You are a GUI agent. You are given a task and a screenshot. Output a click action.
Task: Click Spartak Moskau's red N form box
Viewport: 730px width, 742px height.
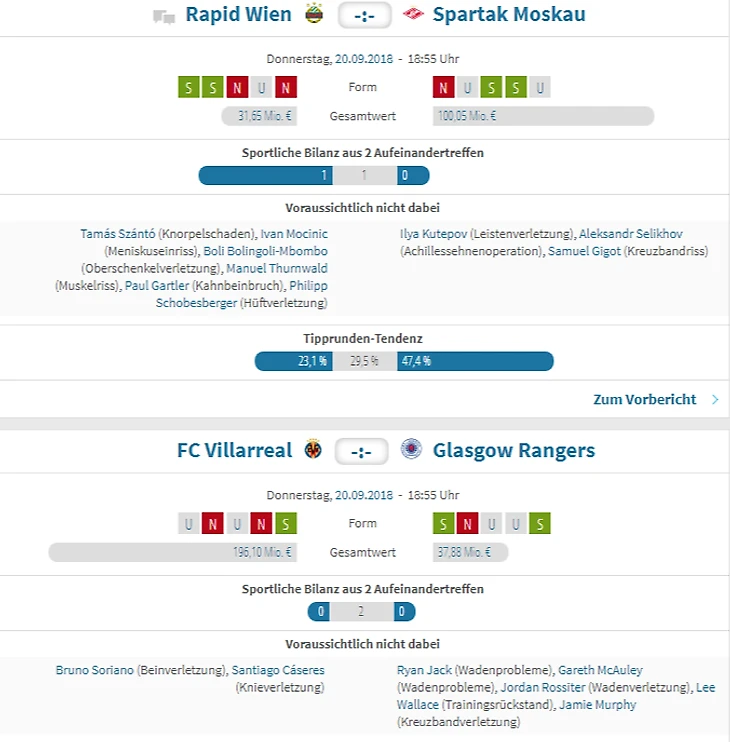(444, 88)
